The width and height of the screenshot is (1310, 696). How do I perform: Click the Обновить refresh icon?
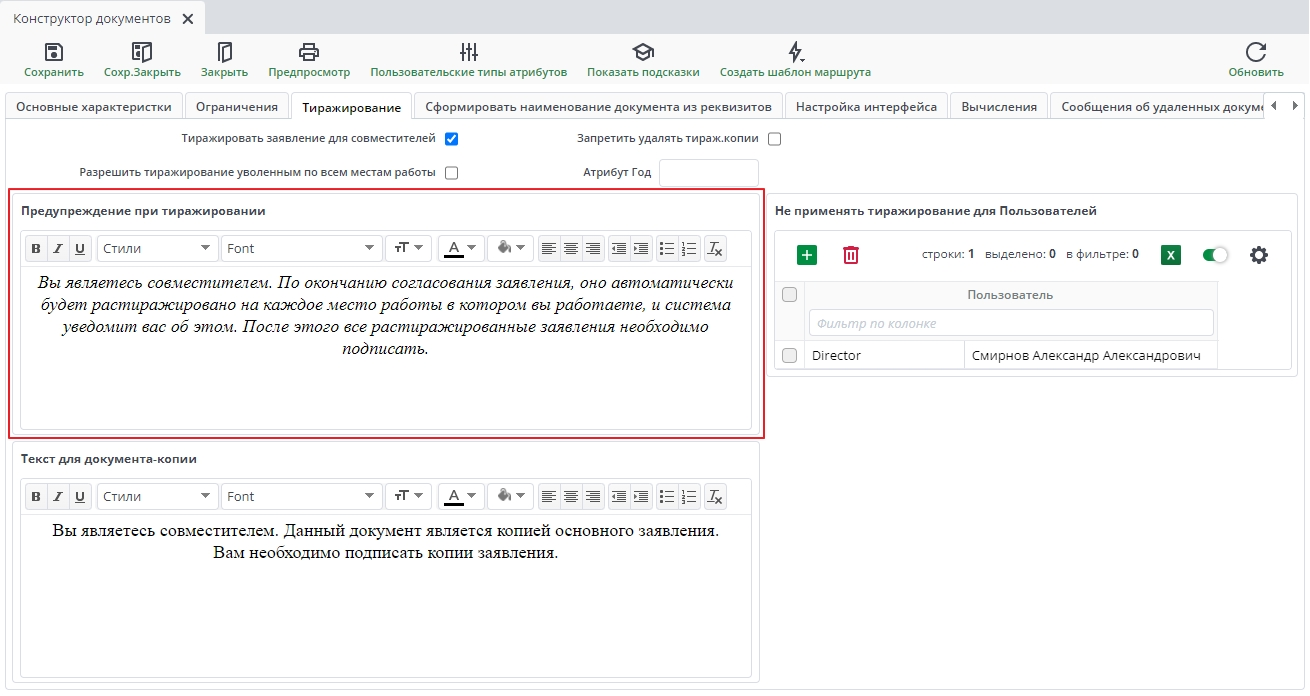(x=1255, y=53)
